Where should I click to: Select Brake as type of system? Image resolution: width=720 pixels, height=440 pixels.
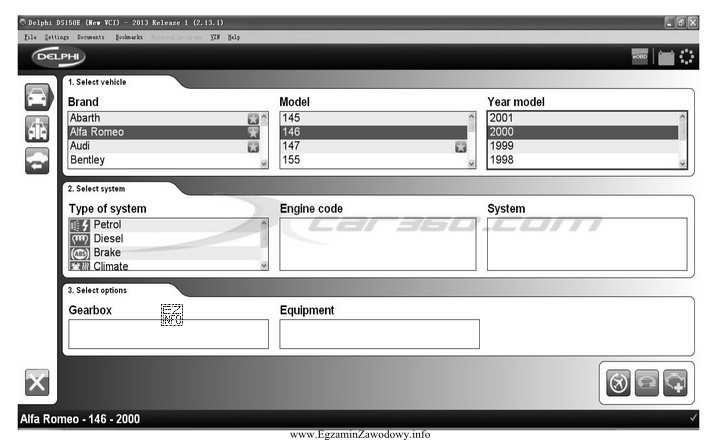pos(164,253)
